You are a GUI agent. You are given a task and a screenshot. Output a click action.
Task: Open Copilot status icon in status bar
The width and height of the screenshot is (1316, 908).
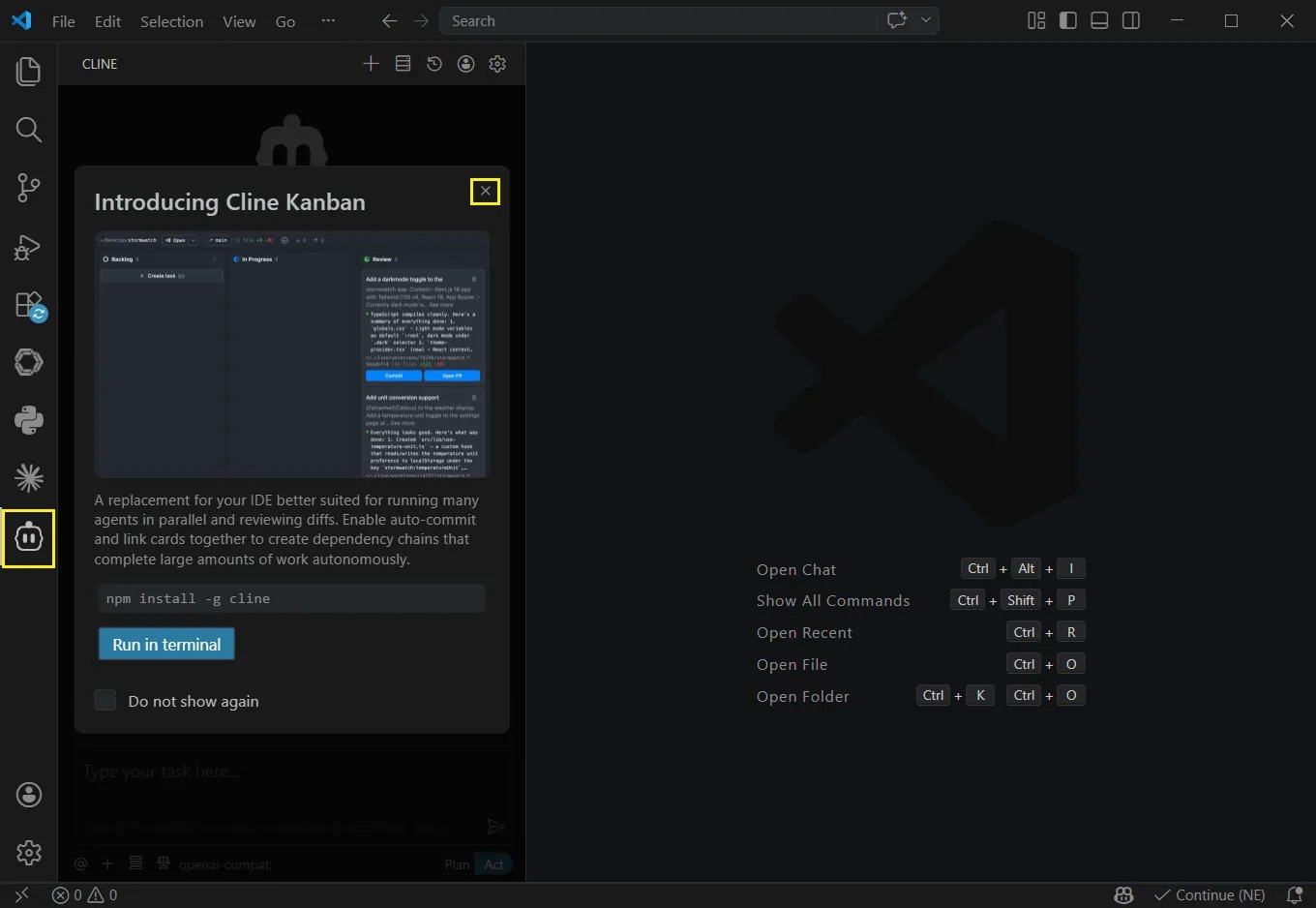tap(1123, 895)
